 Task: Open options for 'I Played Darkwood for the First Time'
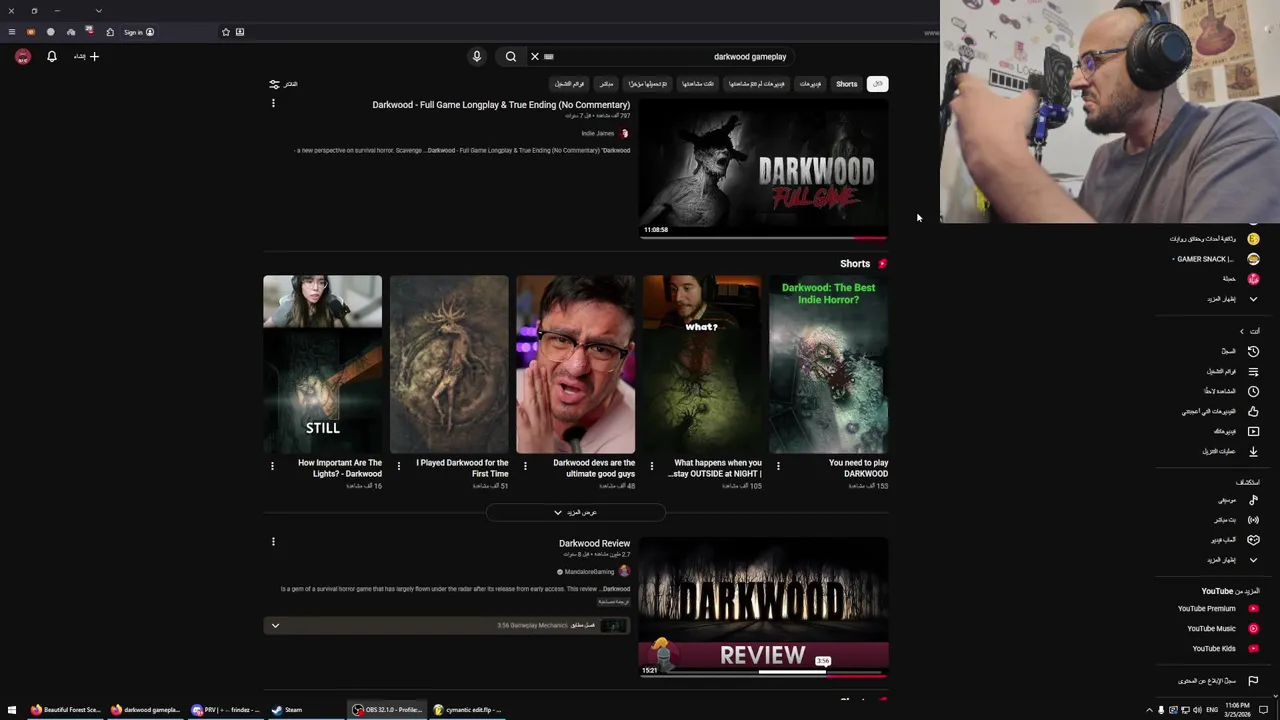pos(399,466)
